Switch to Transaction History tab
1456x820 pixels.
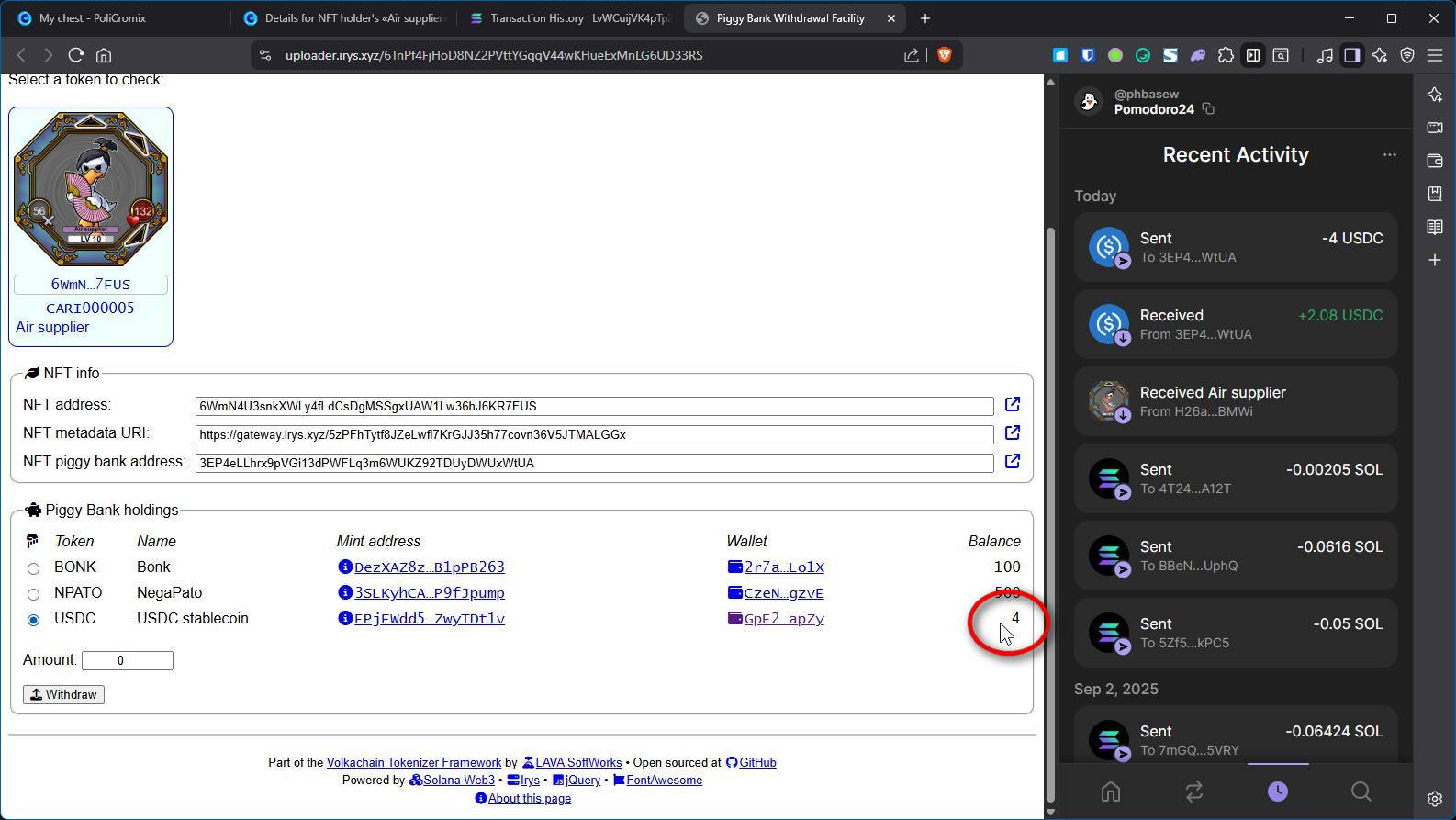point(569,18)
